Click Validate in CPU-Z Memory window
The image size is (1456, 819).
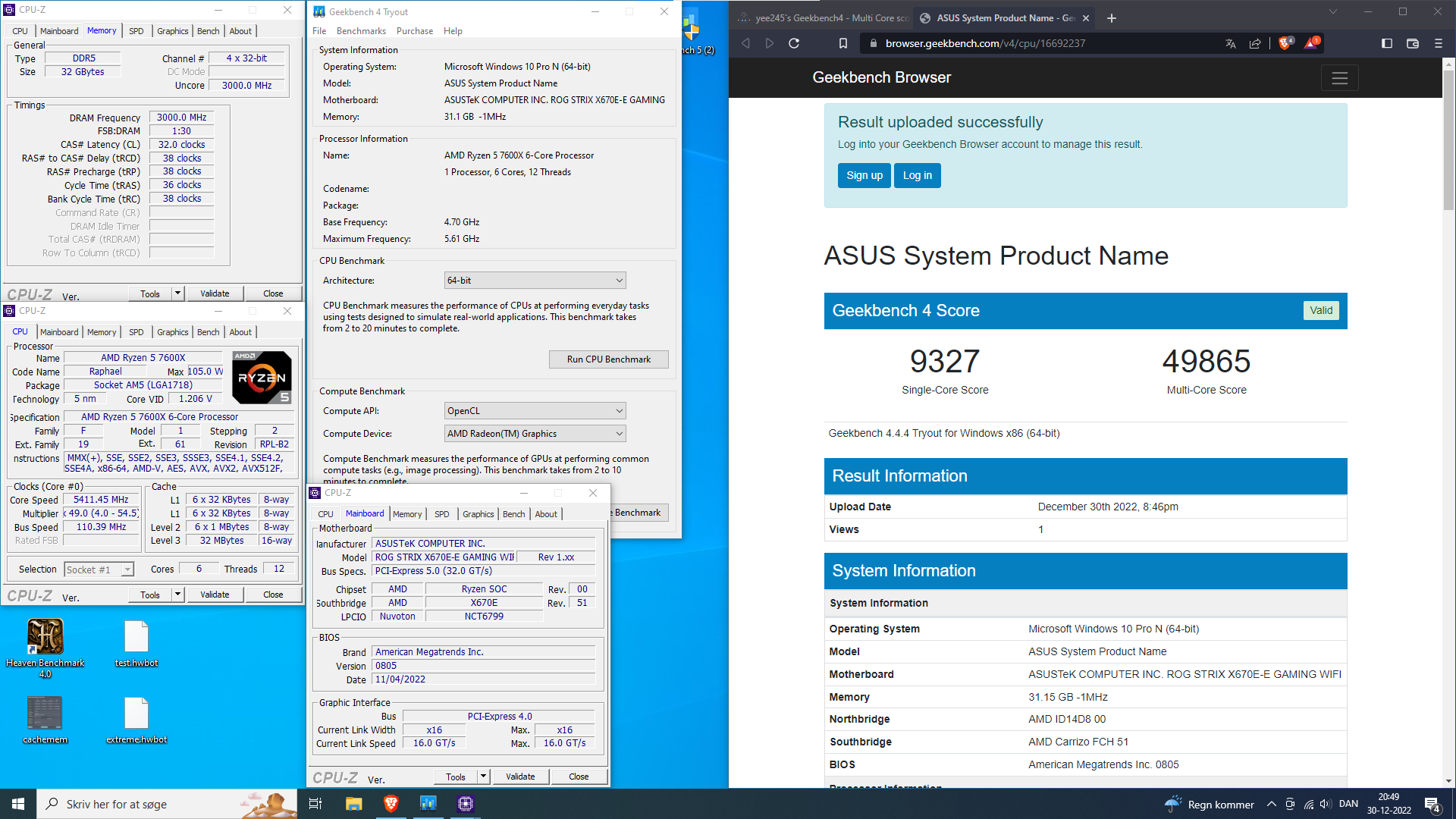pyautogui.click(x=215, y=293)
